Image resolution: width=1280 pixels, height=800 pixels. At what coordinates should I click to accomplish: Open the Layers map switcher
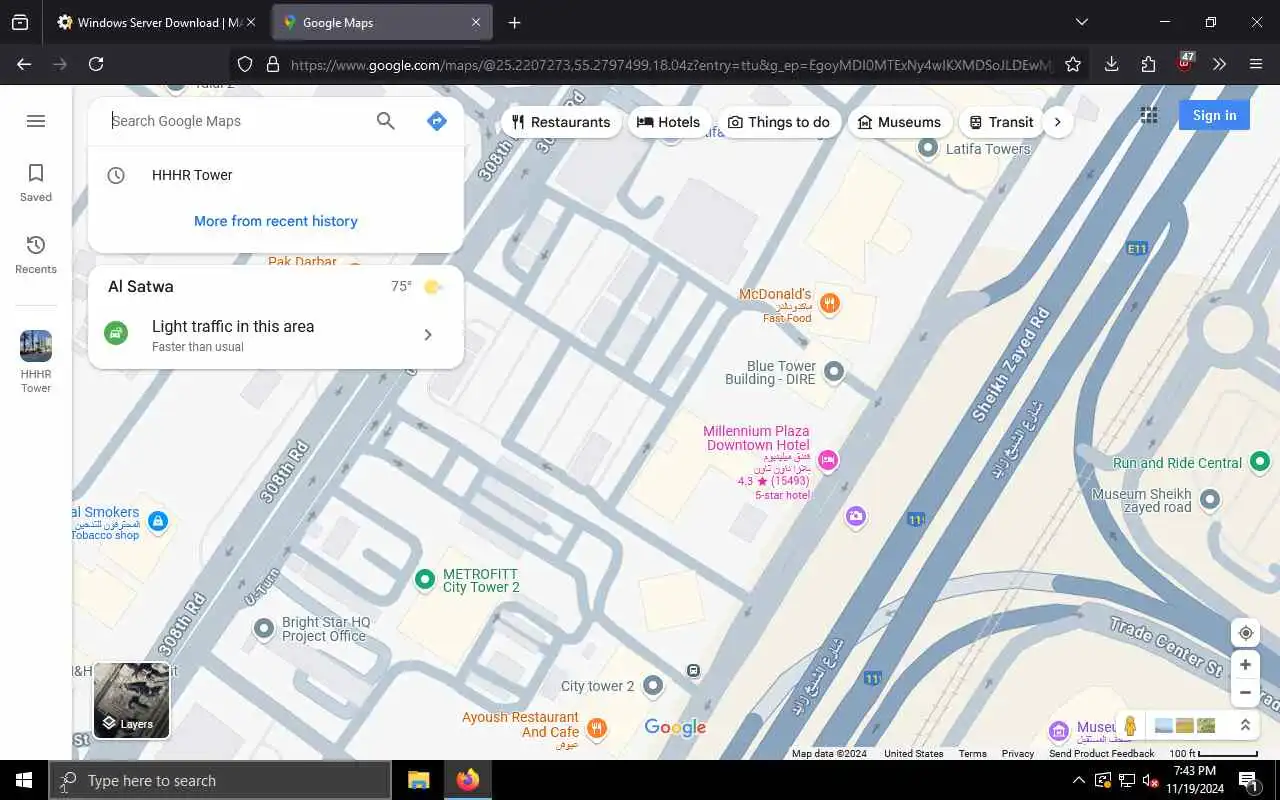[131, 700]
